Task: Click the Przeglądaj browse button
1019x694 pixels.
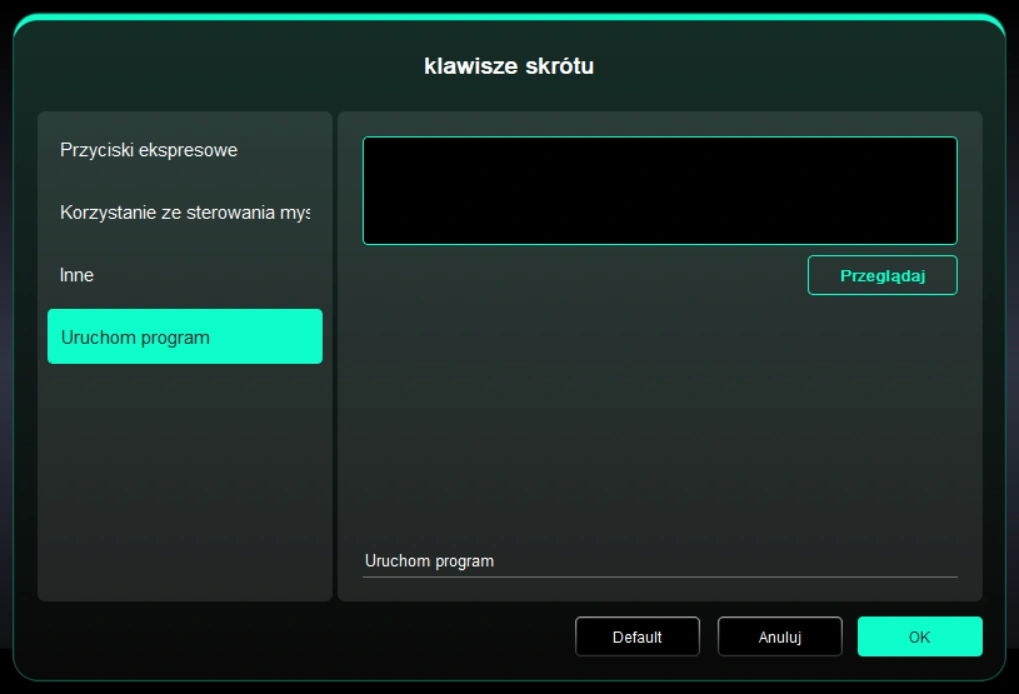Action: [x=882, y=276]
